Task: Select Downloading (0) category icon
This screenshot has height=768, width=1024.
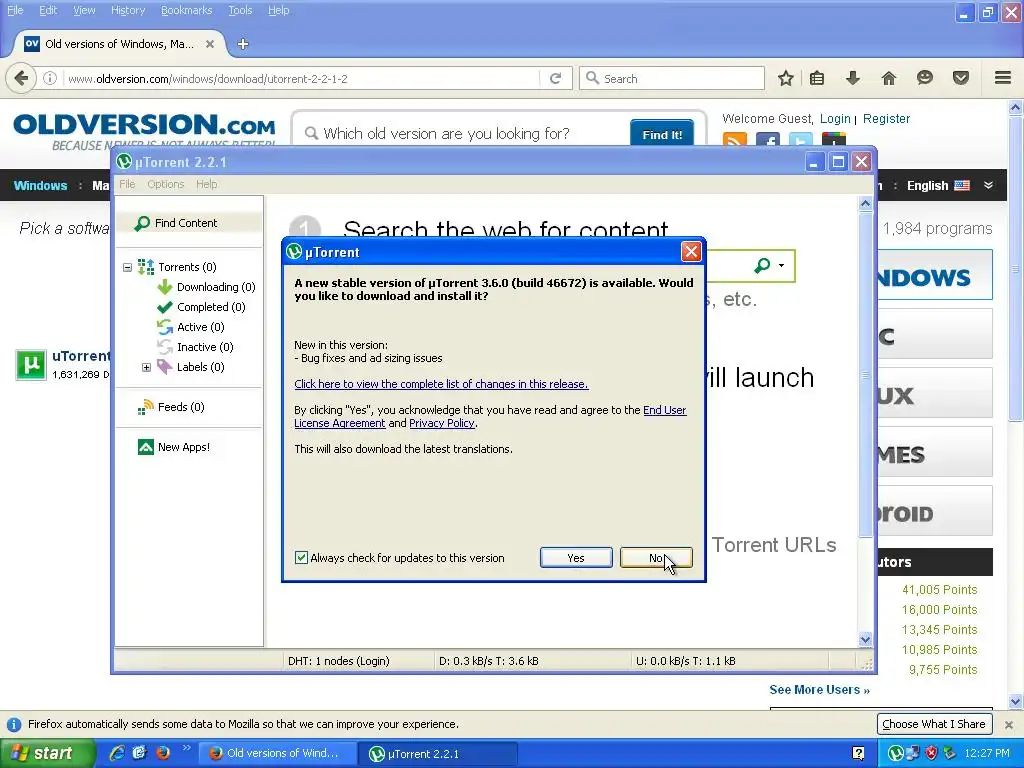Action: (165, 287)
